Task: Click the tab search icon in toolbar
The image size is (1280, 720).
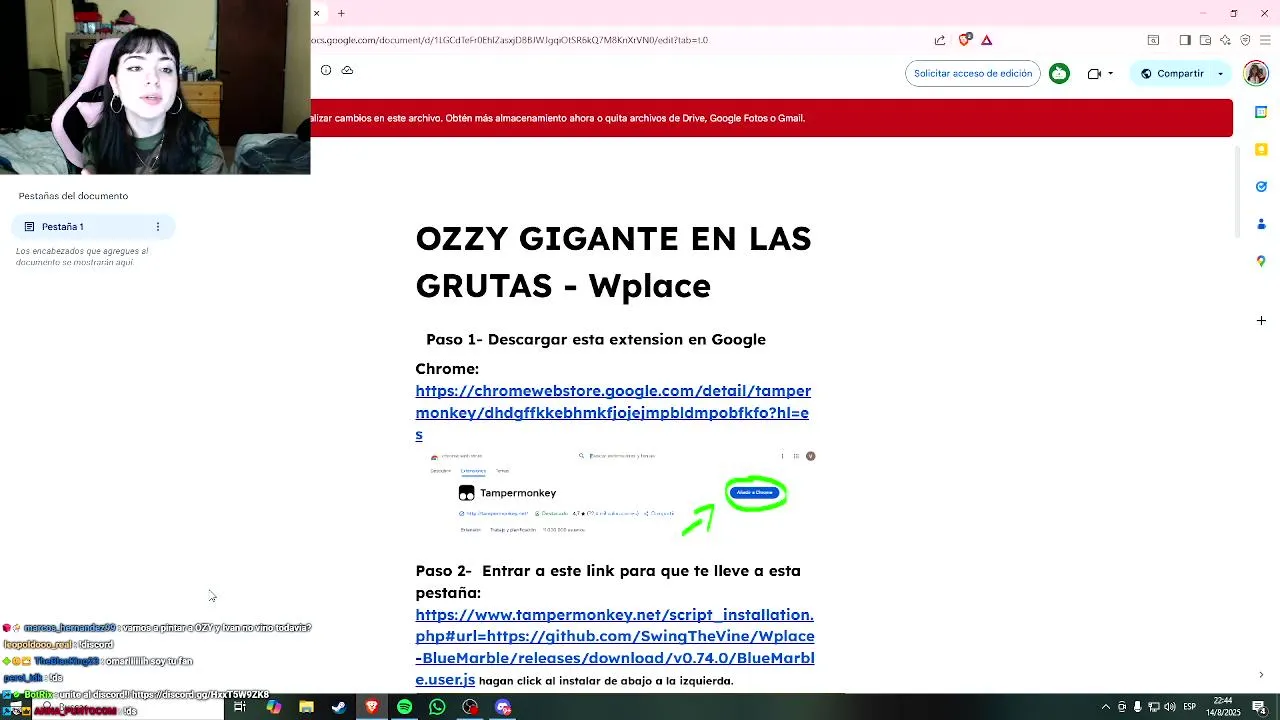Action: (1153, 40)
